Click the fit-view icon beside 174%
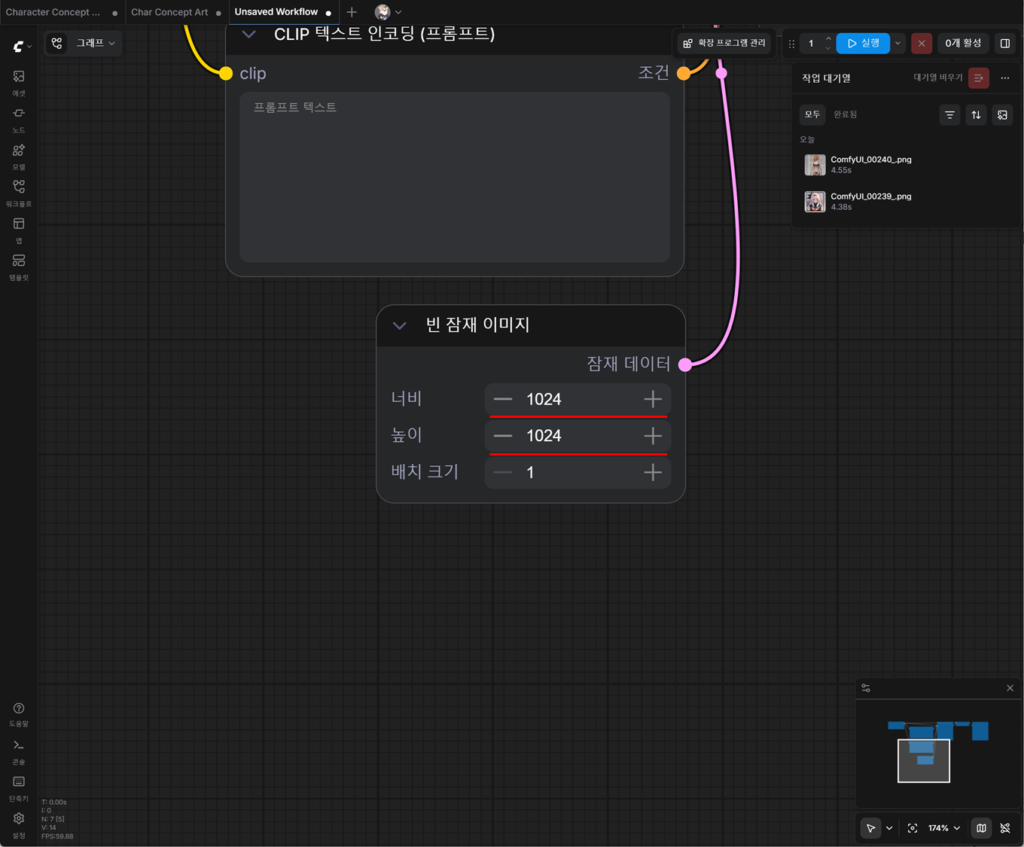Screen dimensions: 1024x847 912,828
